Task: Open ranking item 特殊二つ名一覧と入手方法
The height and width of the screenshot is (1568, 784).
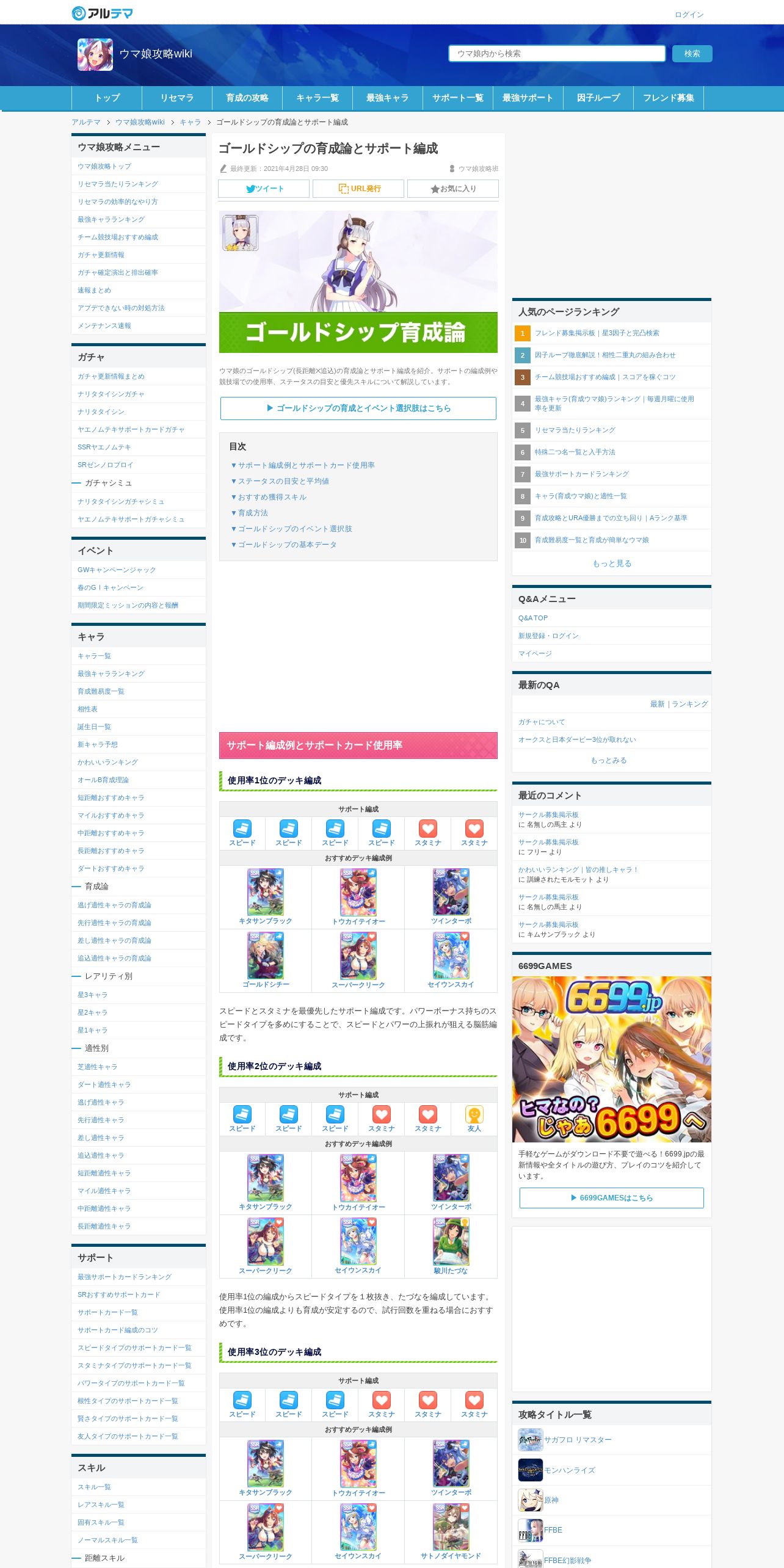Action: 575,452
